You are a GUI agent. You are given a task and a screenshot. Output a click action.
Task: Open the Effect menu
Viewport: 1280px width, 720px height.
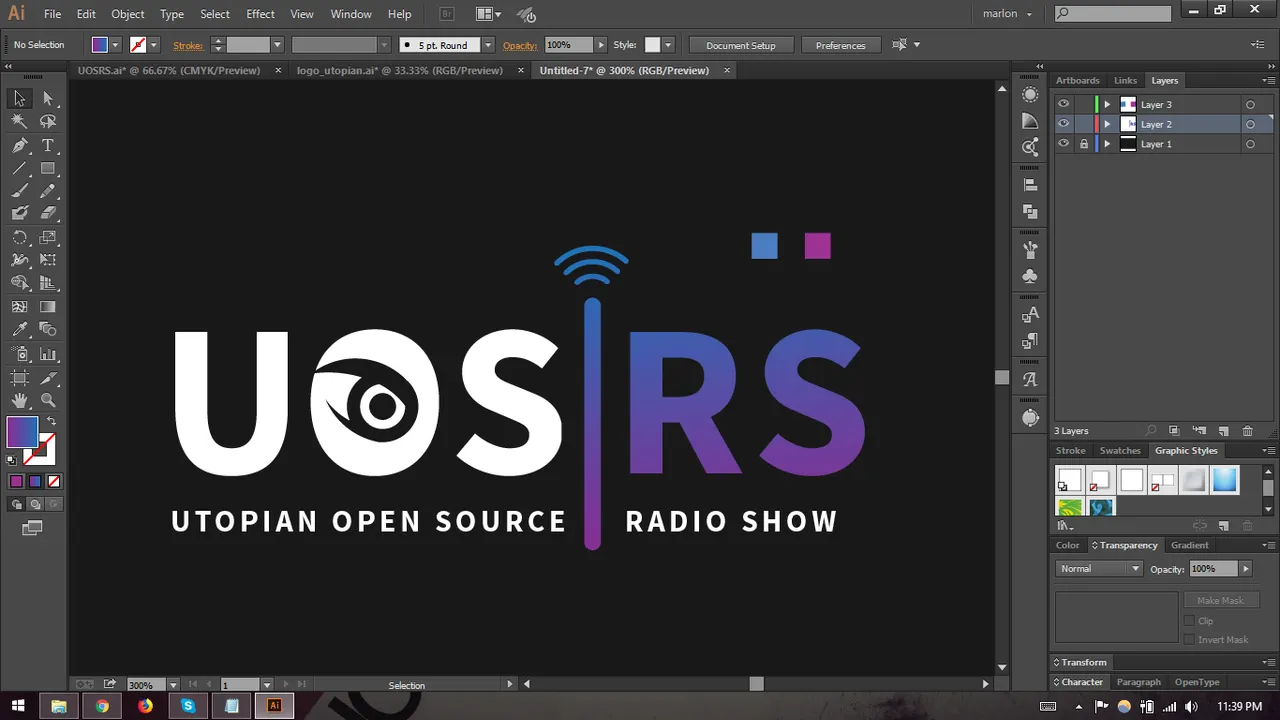[x=260, y=14]
